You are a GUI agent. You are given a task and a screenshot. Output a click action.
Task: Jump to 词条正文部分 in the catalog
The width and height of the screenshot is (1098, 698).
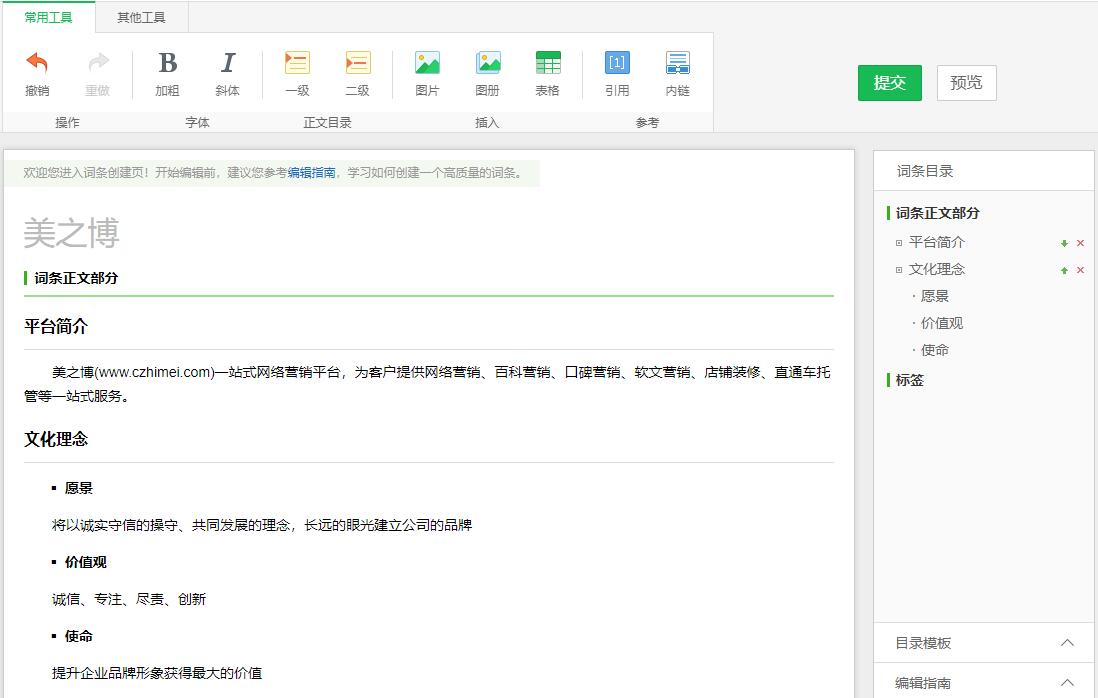click(x=937, y=213)
